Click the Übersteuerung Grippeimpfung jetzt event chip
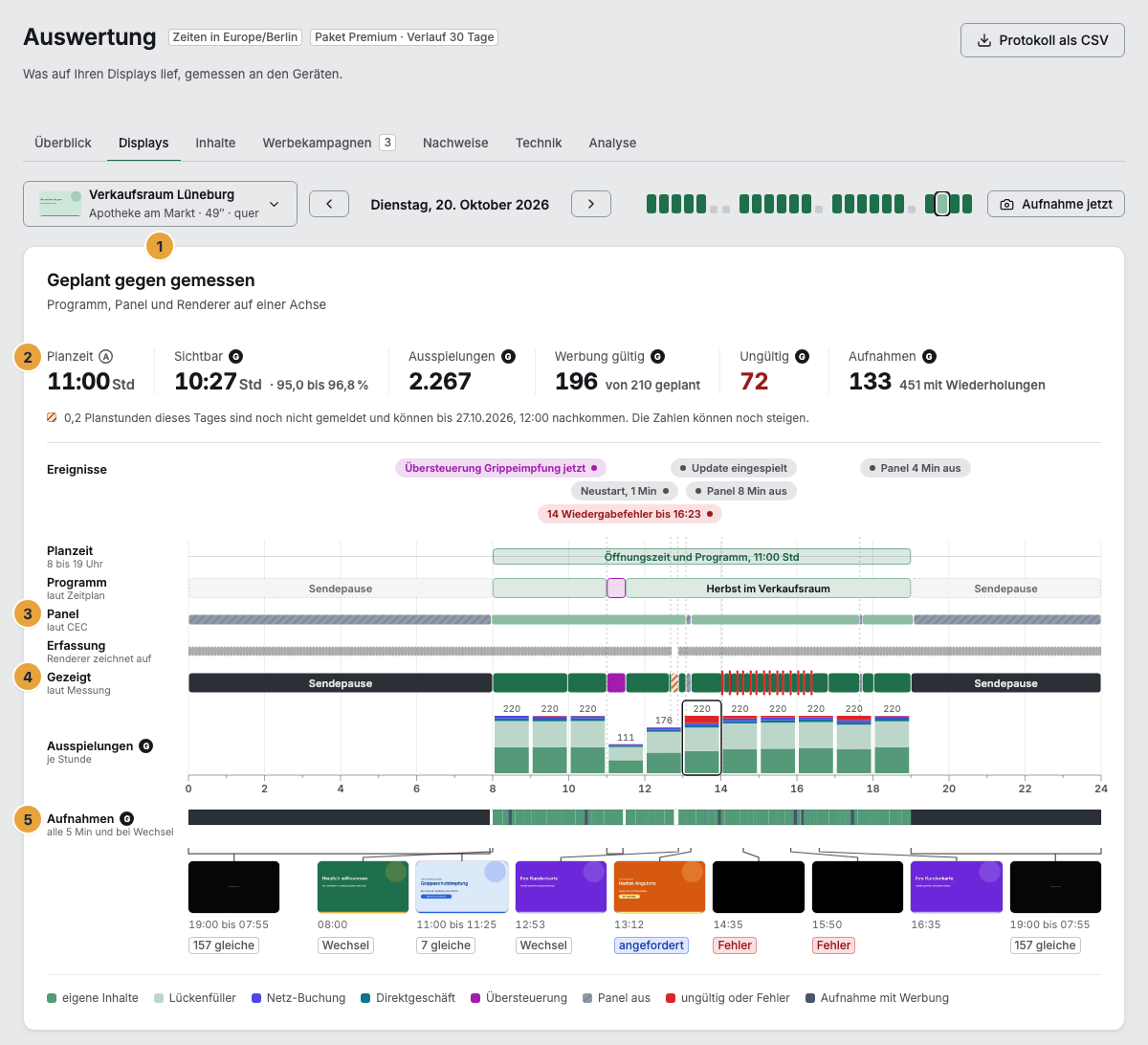 point(500,468)
